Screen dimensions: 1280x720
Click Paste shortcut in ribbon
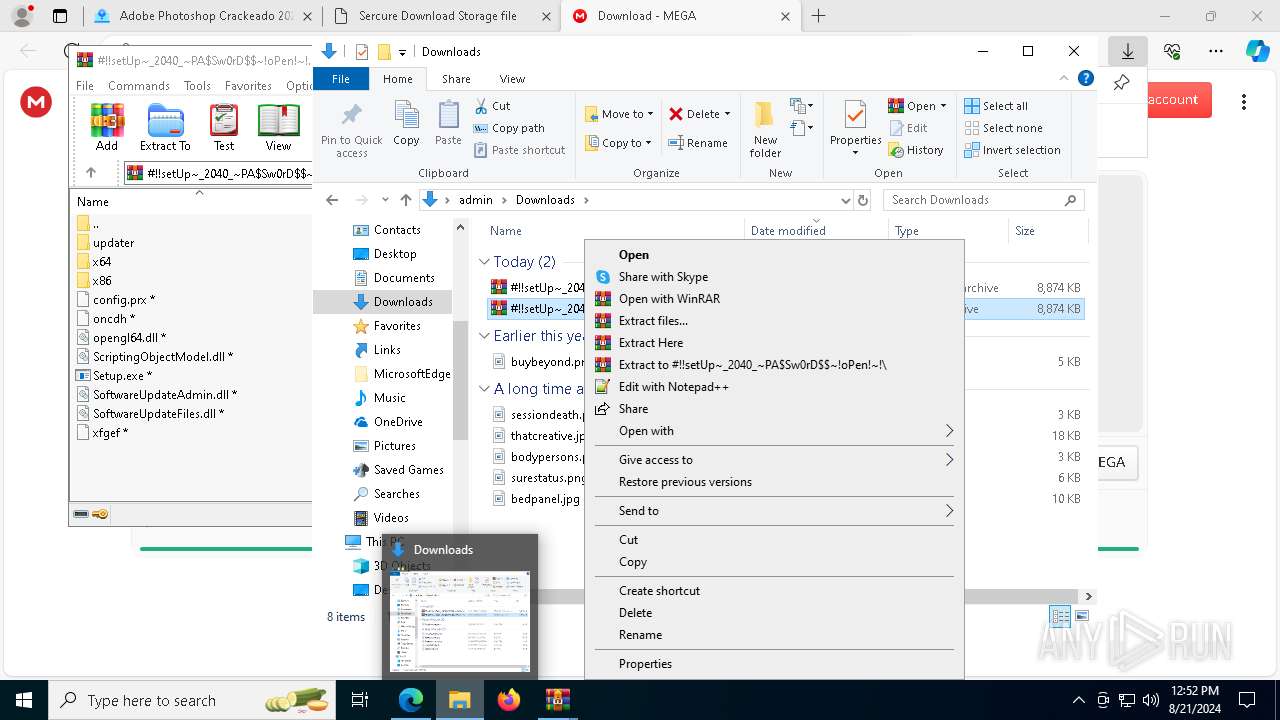tap(519, 150)
